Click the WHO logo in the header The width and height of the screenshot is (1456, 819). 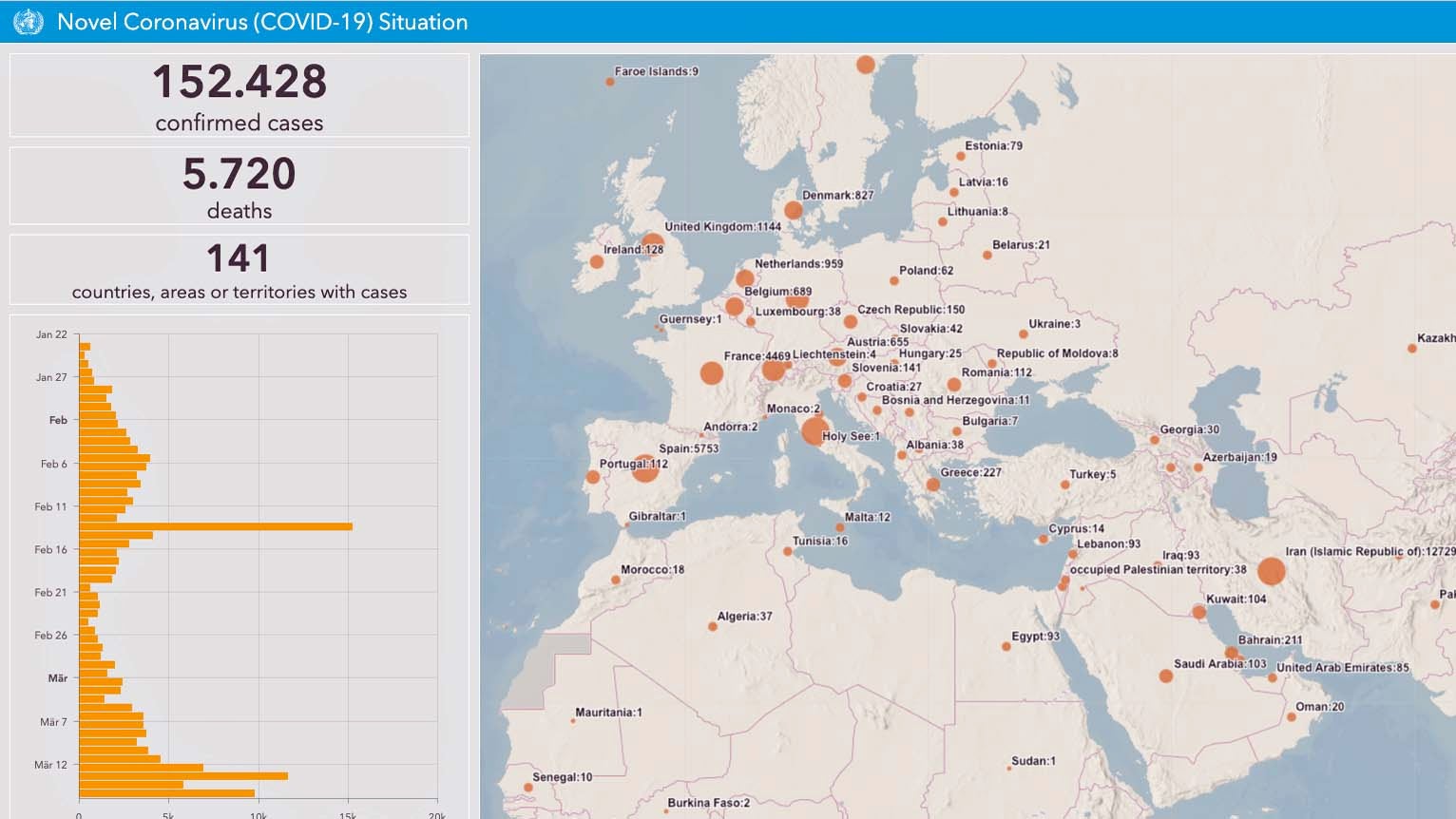(28, 22)
